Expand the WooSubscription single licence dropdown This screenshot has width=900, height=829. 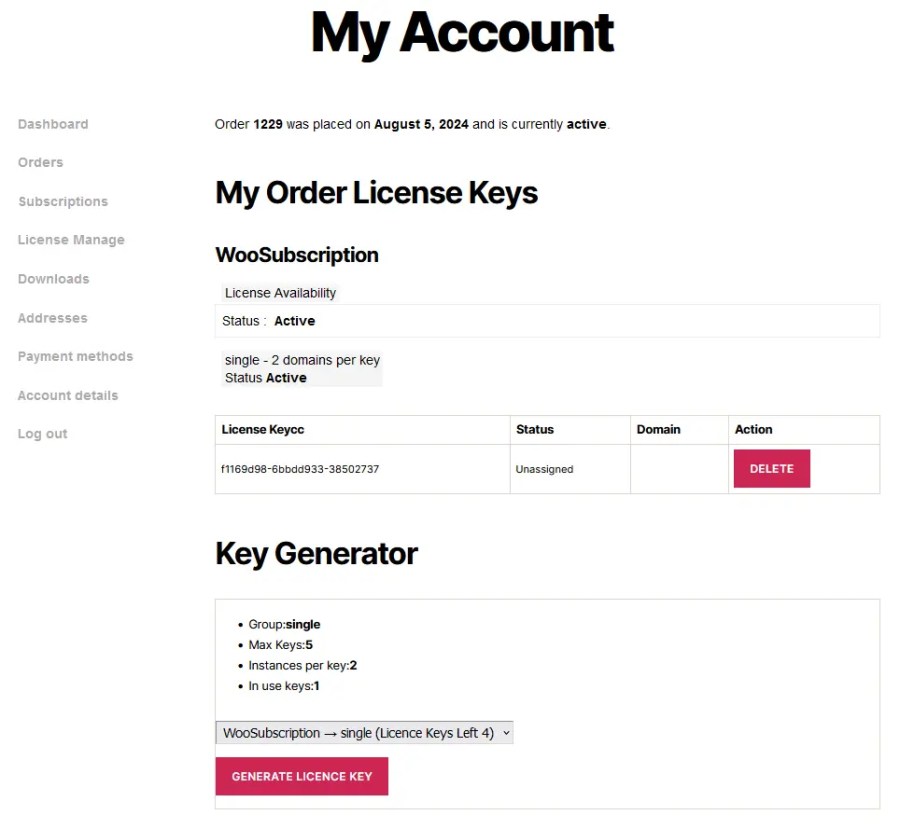pyautogui.click(x=364, y=733)
